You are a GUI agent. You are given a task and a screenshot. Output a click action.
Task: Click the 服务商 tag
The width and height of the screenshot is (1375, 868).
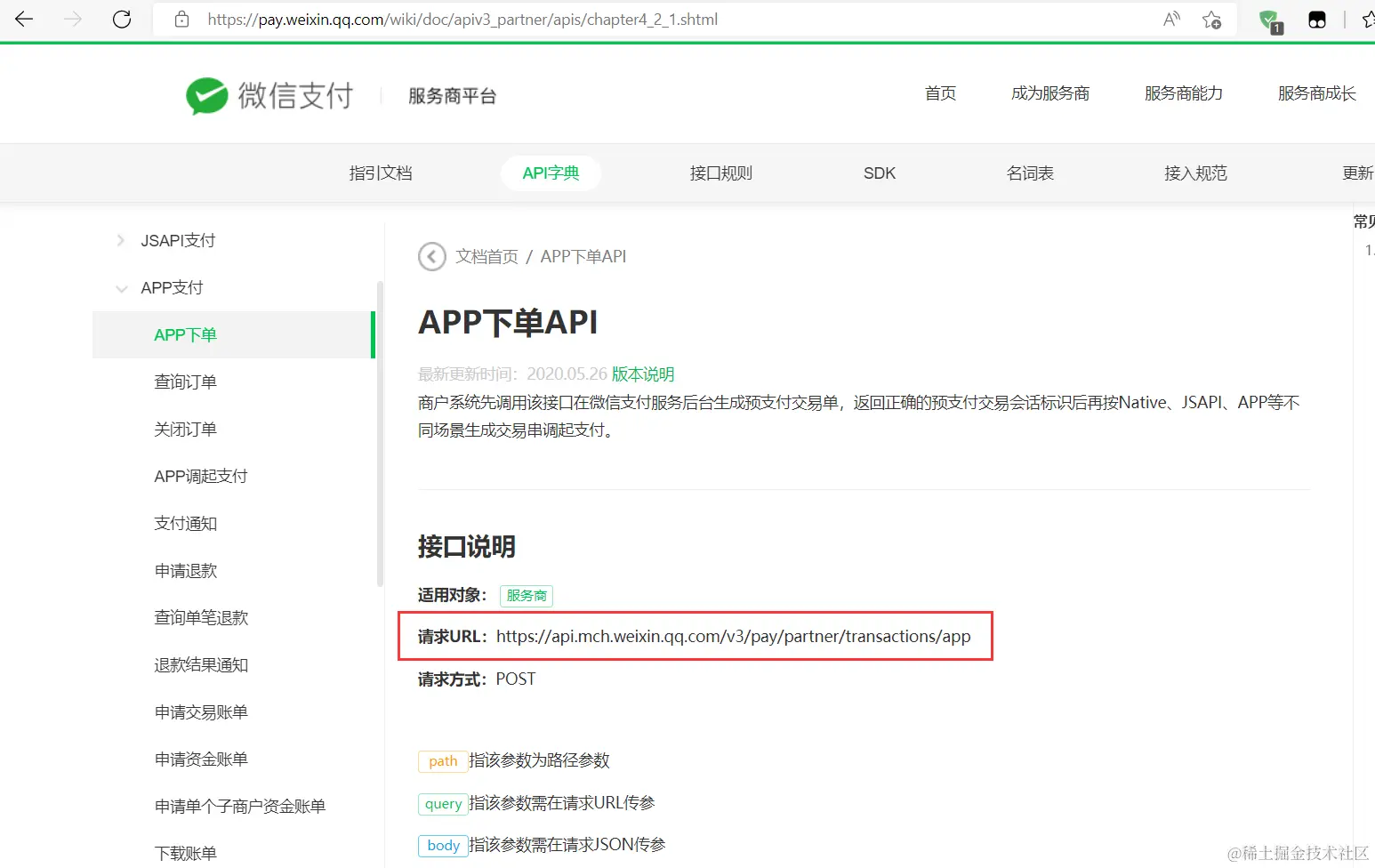pyautogui.click(x=527, y=595)
